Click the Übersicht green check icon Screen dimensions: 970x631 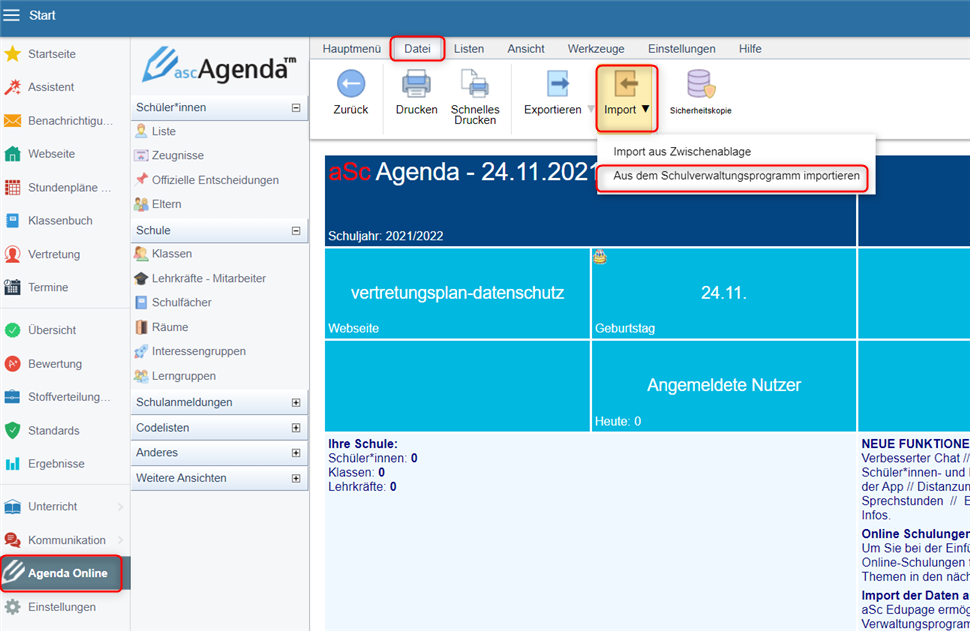click(x=12, y=330)
